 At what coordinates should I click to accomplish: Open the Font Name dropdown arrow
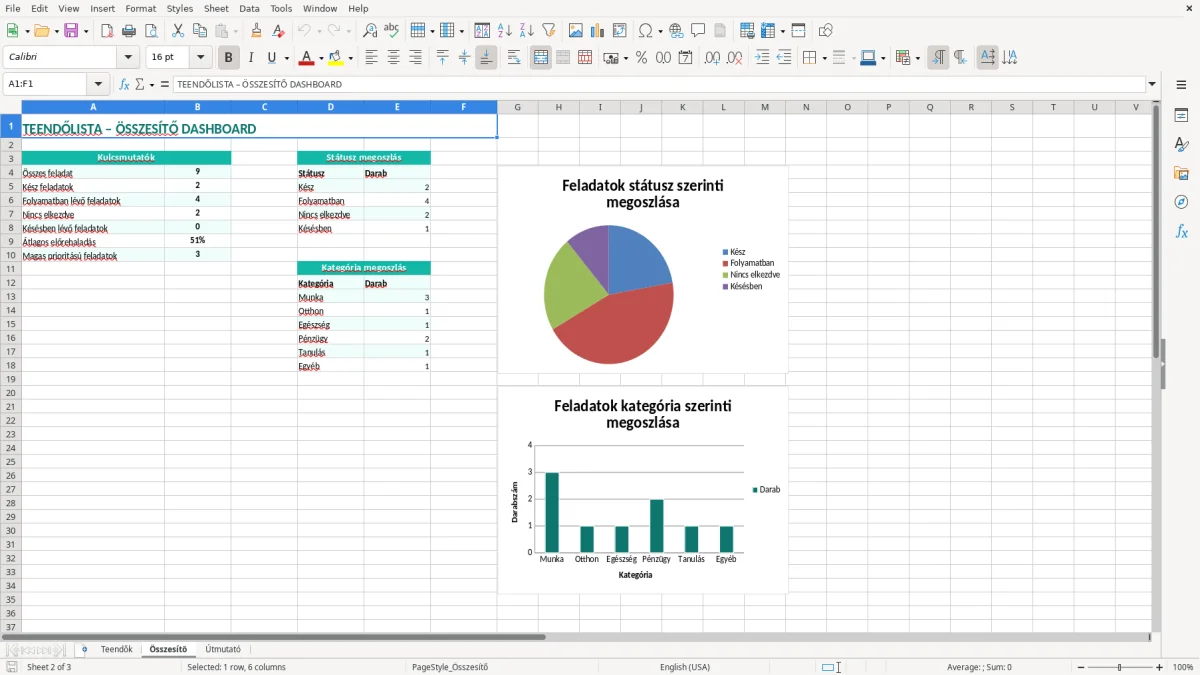(x=128, y=58)
